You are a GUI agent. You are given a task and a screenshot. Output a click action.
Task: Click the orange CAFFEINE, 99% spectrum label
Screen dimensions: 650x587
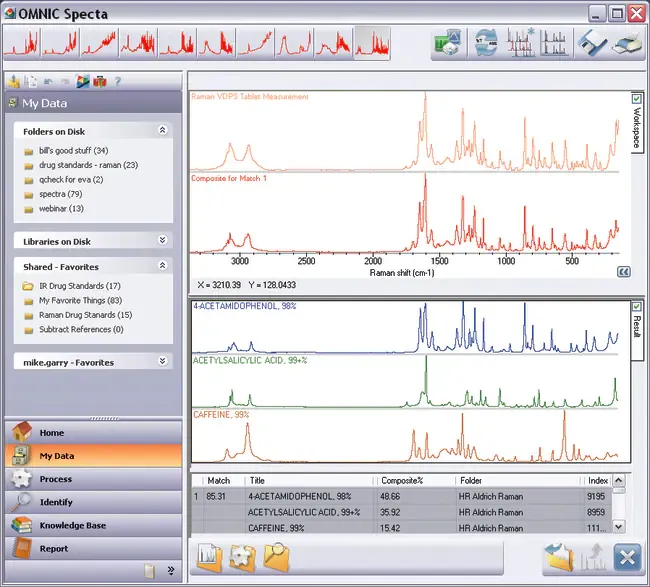[221, 415]
